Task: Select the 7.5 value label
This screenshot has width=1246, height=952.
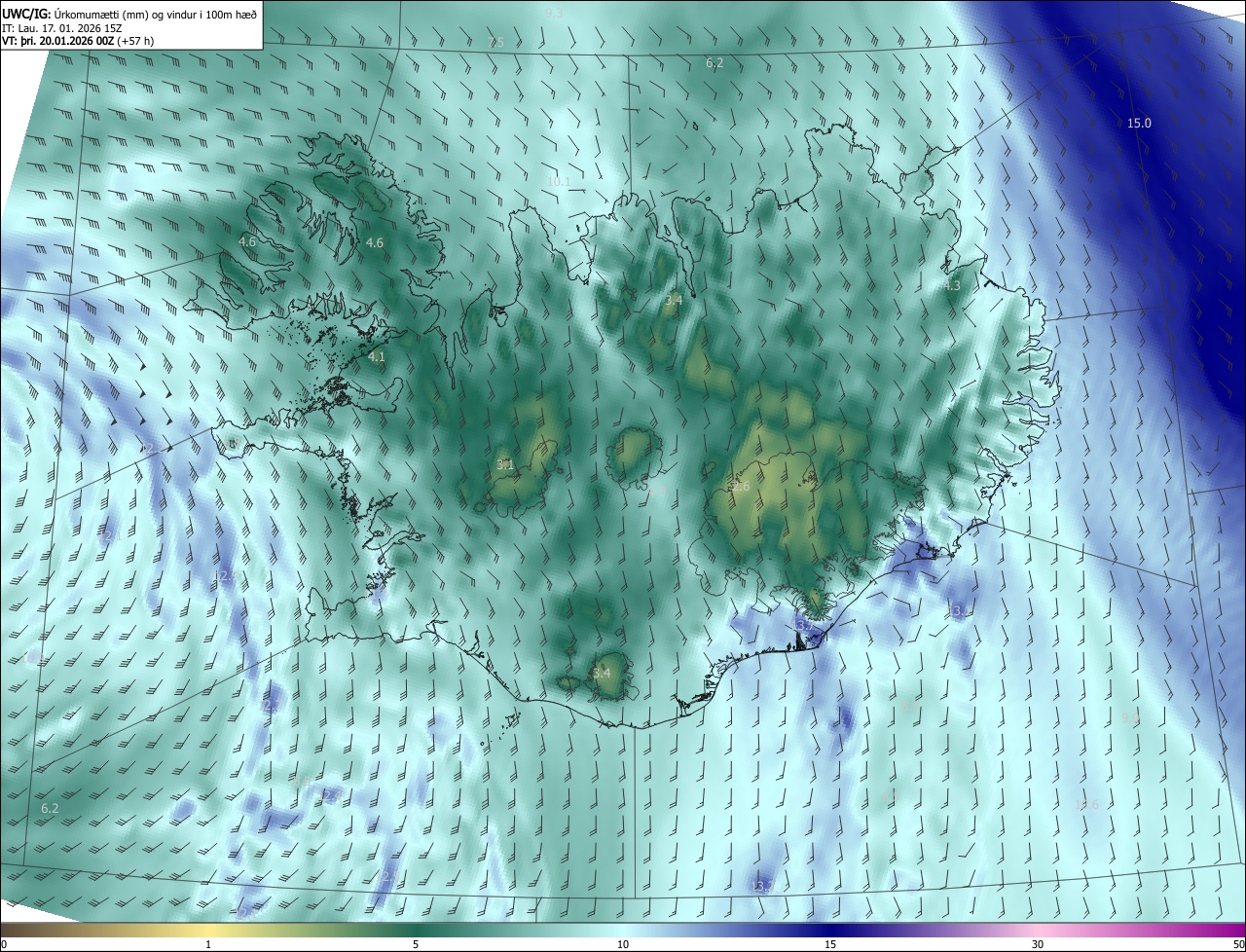Action: 495,42
